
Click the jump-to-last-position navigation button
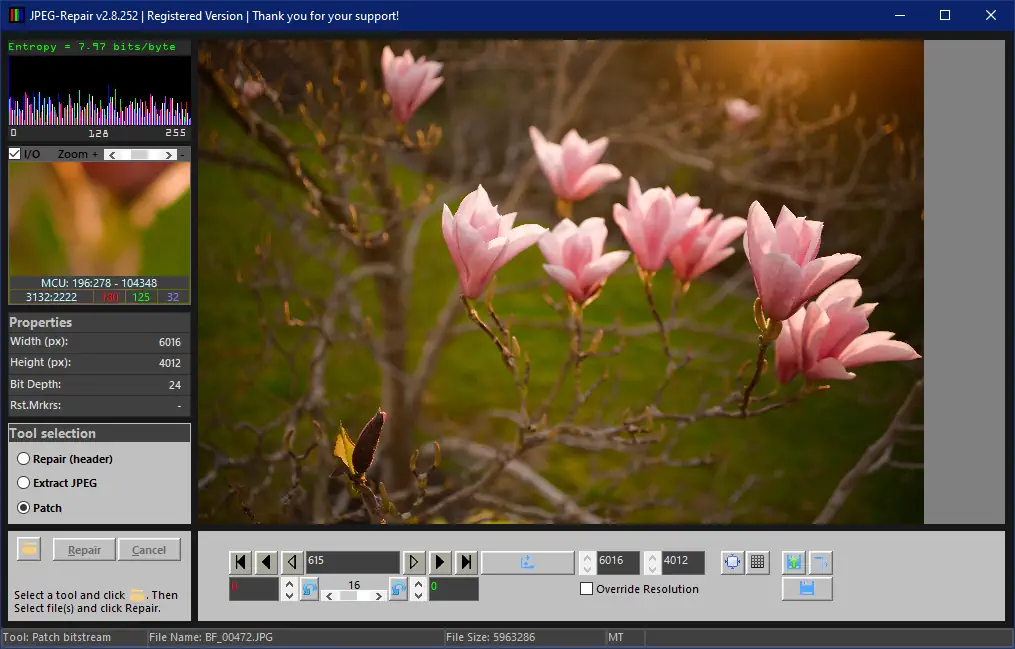[465, 563]
